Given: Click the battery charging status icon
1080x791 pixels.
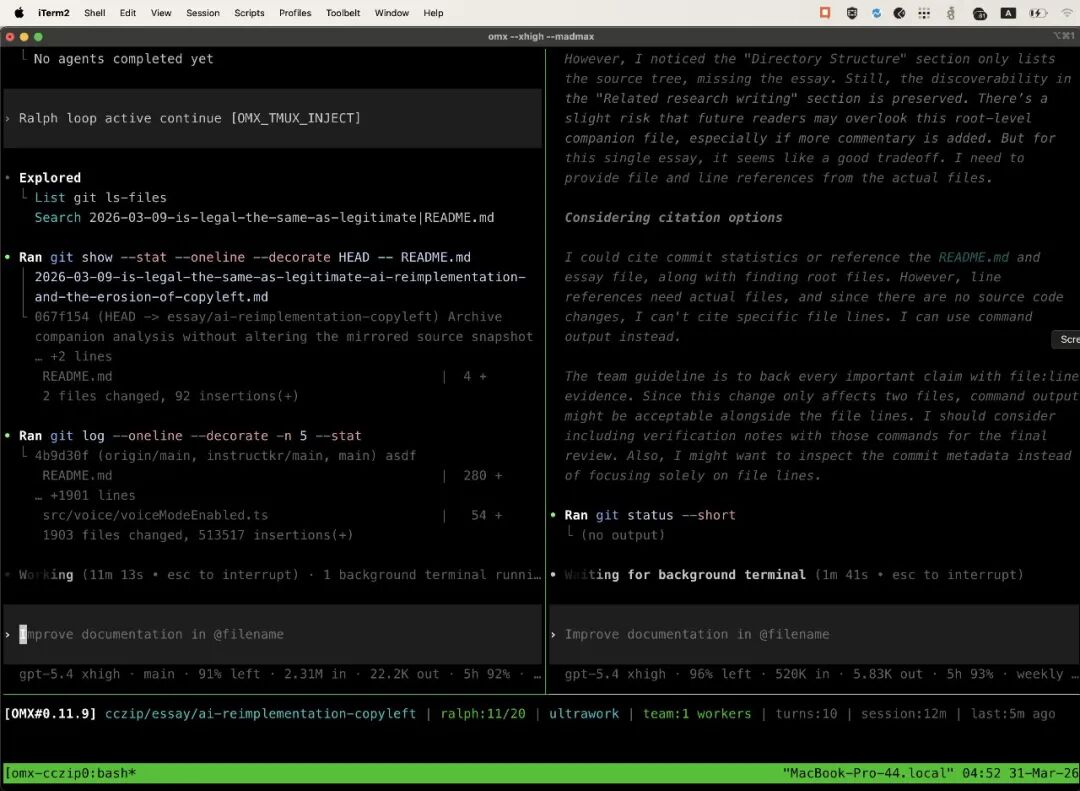Looking at the screenshot, I should [x=1037, y=13].
